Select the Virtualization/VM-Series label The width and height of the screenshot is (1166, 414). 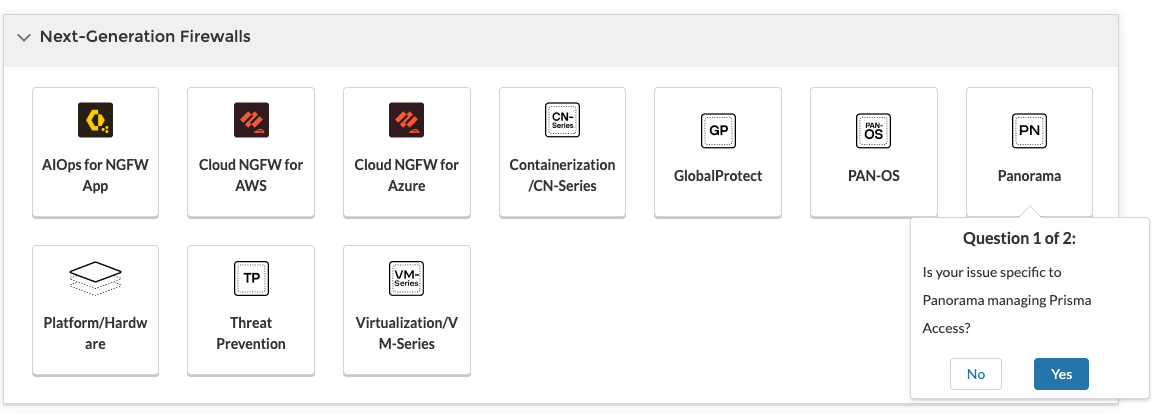406,333
